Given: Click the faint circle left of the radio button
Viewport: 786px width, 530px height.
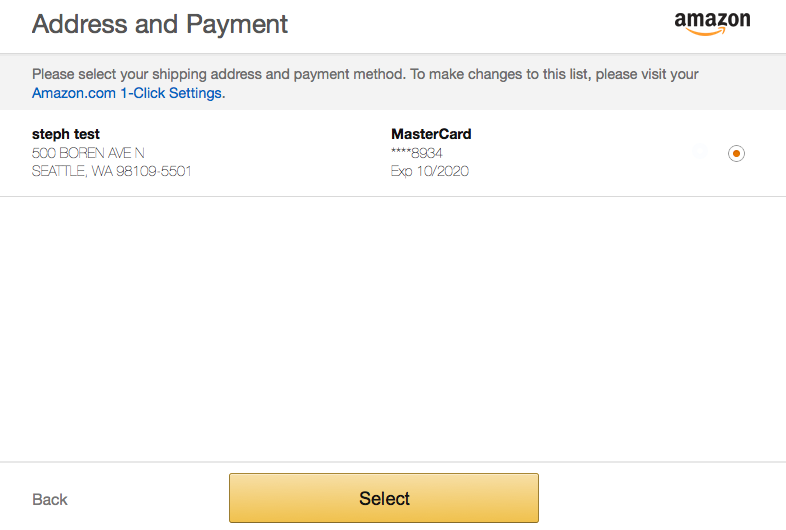Looking at the screenshot, I should (x=700, y=151).
